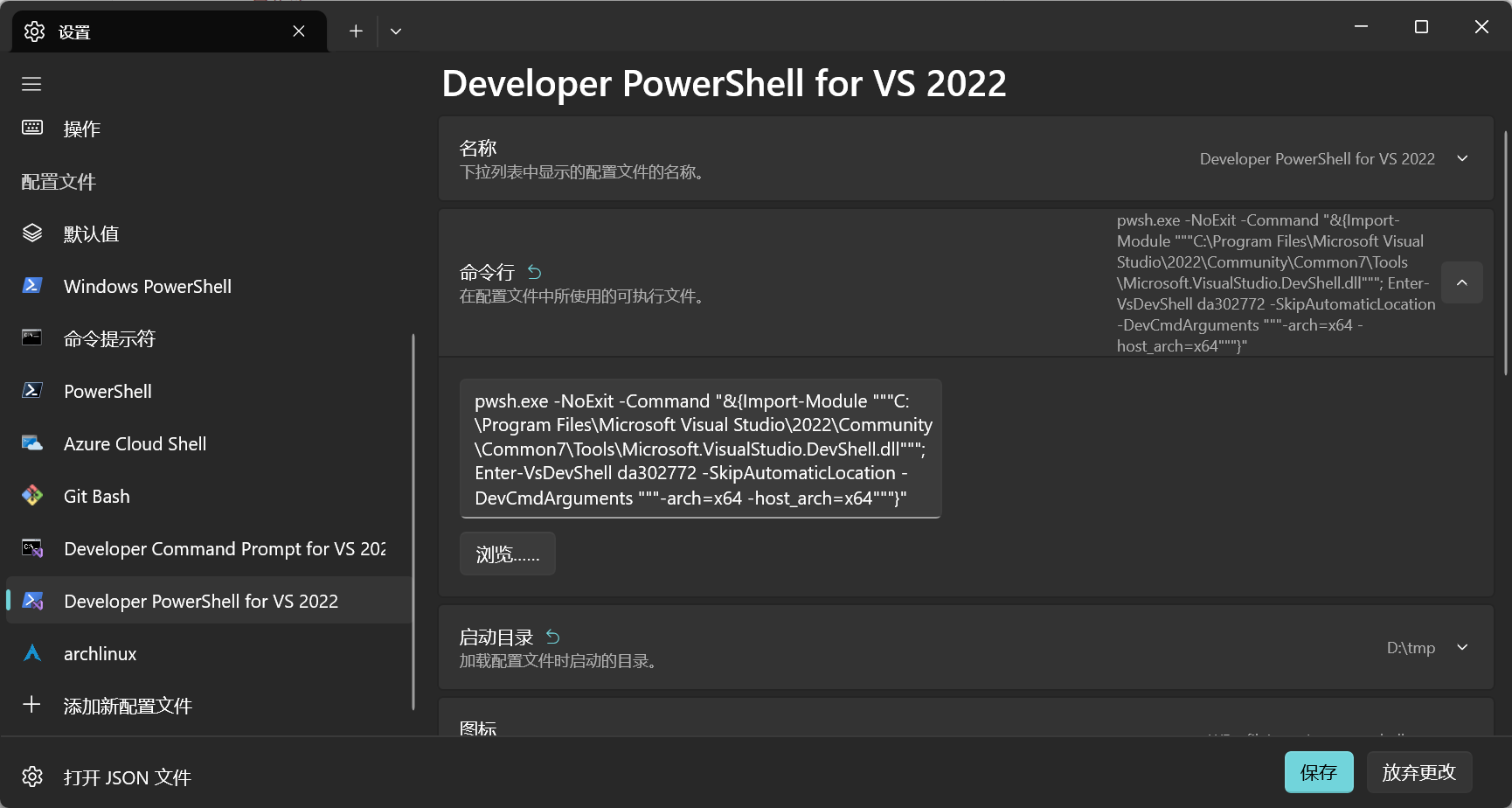Image resolution: width=1512 pixels, height=808 pixels.
Task: Click the Developer PowerShell sidebar icon
Action: (32, 601)
